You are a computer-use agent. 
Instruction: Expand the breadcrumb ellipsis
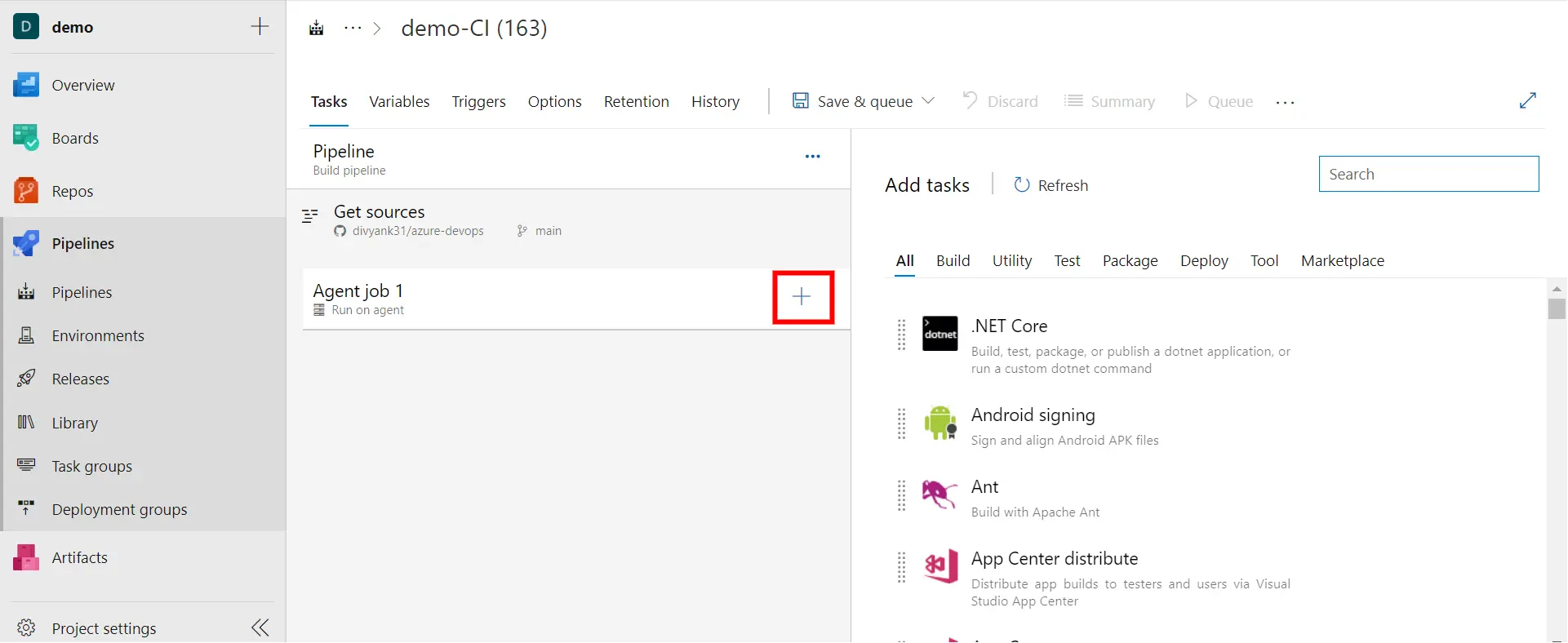[353, 28]
